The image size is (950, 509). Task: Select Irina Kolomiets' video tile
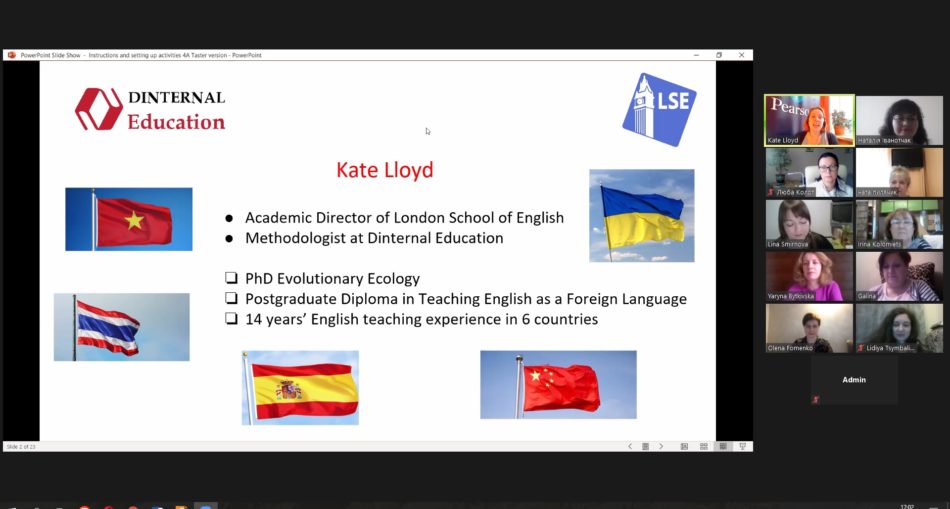[x=899, y=224]
